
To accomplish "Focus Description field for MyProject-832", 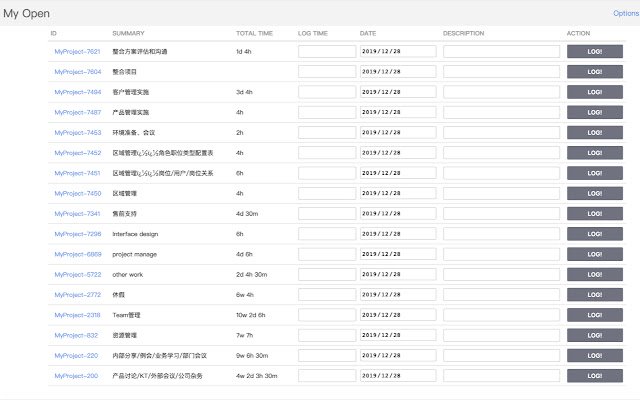I will (x=501, y=336).
